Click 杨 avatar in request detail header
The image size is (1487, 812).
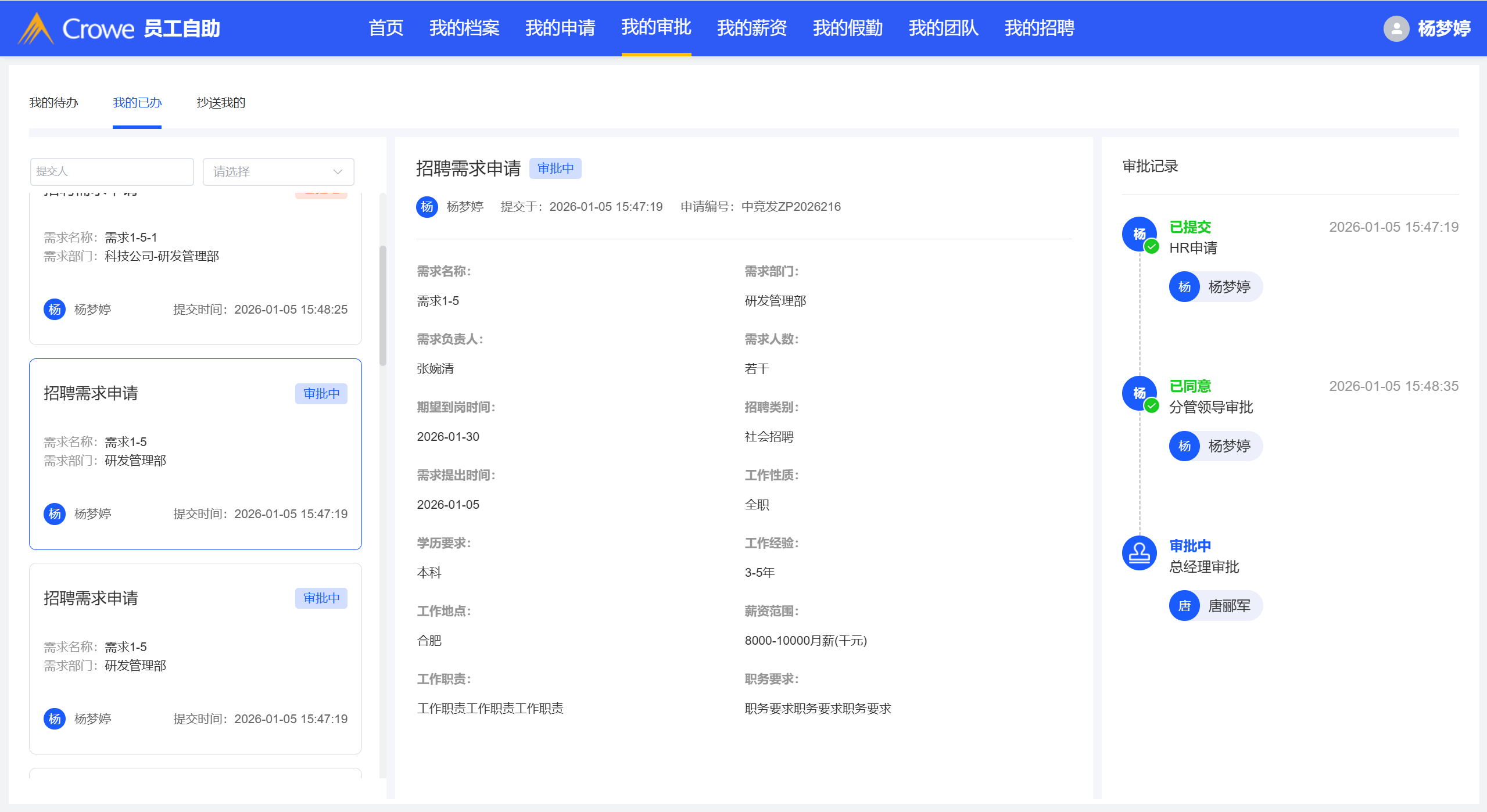click(427, 207)
